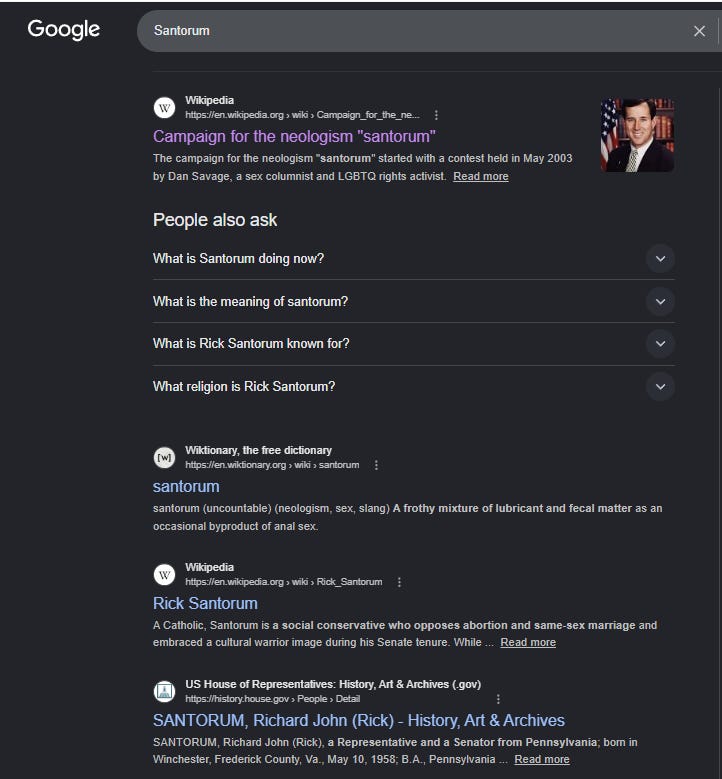Open the Wiktionary 'santorum' result title
This screenshot has height=779, width=722.
pyautogui.click(x=186, y=486)
